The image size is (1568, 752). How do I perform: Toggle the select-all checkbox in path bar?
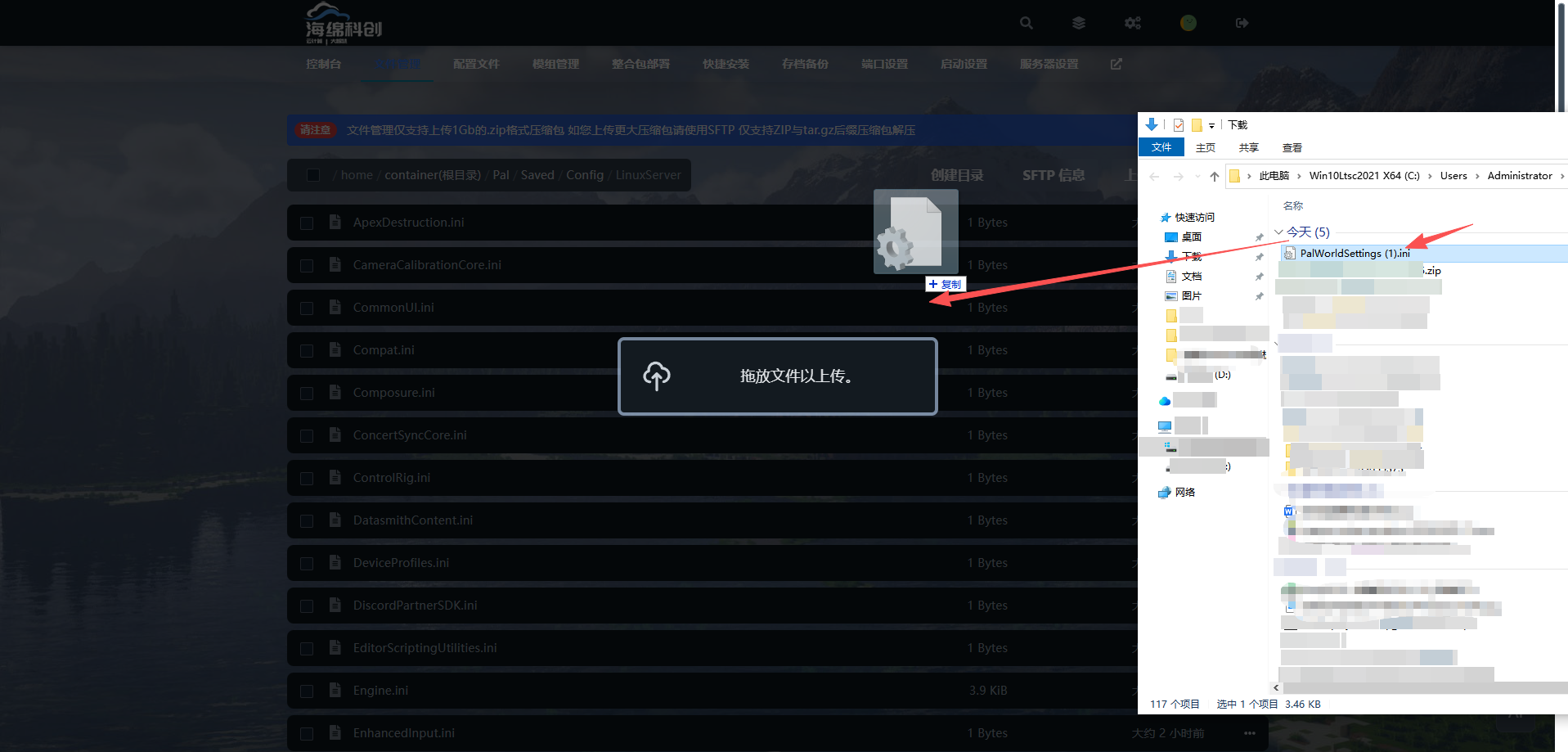(312, 175)
